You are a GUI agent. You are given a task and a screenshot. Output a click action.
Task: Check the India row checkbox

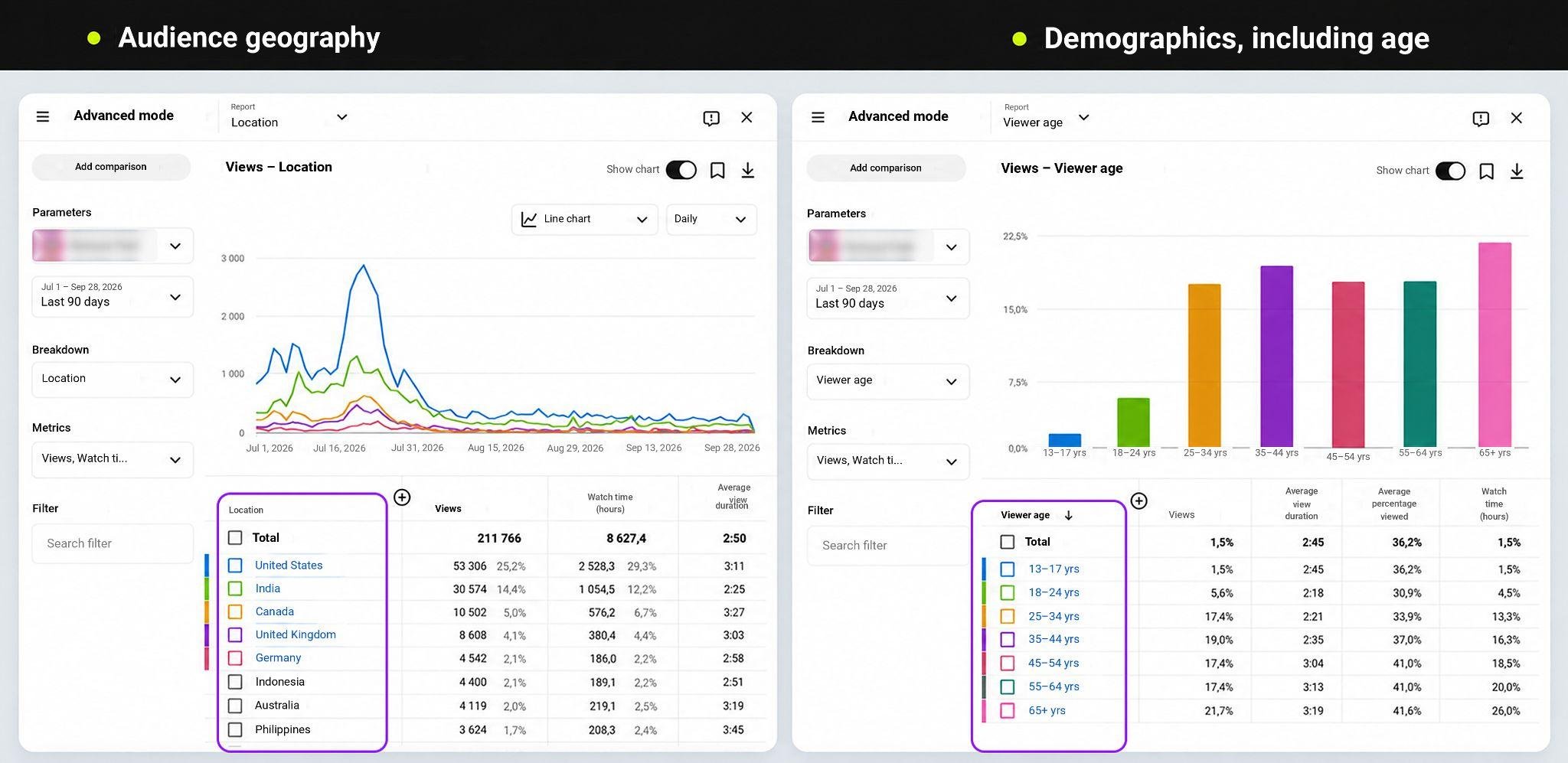click(x=235, y=589)
